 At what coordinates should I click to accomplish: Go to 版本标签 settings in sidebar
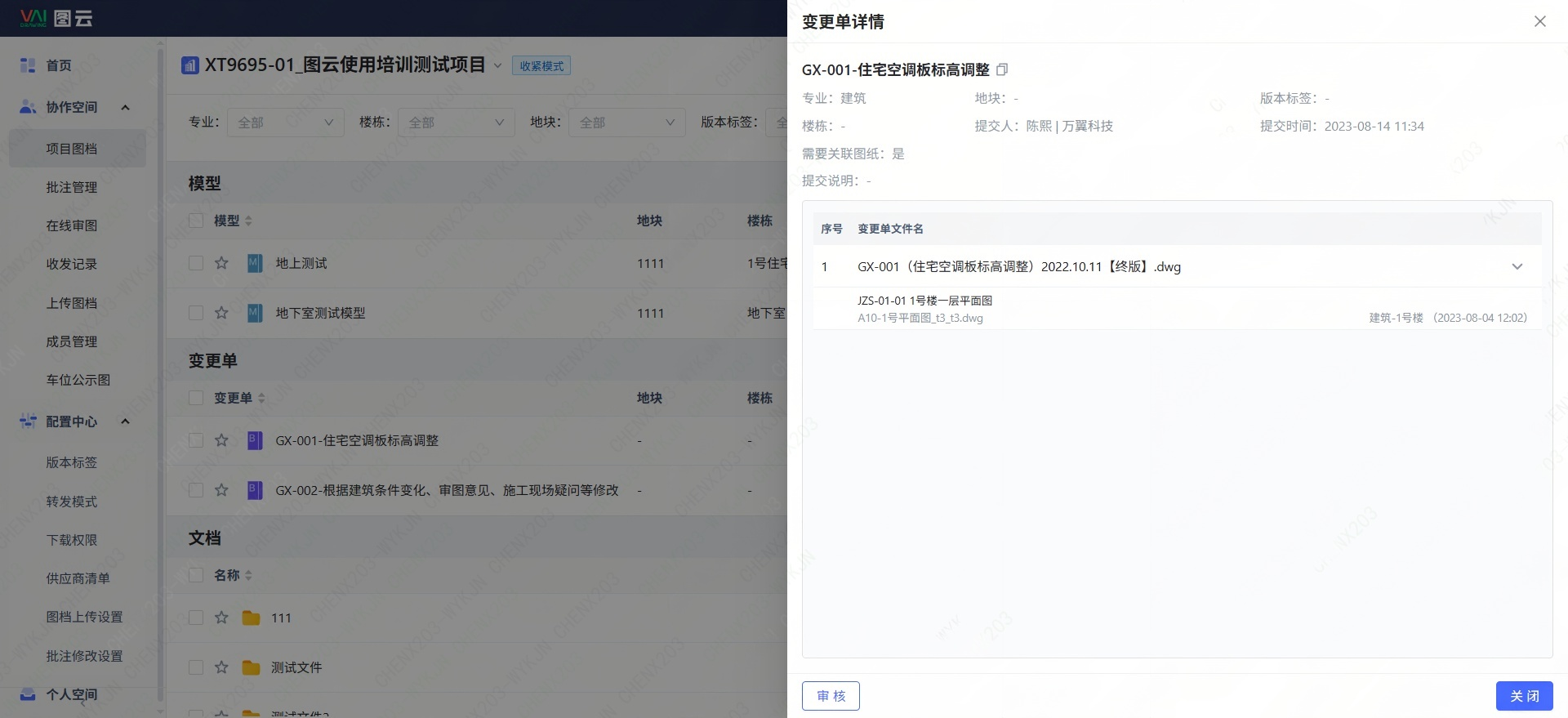[x=72, y=462]
